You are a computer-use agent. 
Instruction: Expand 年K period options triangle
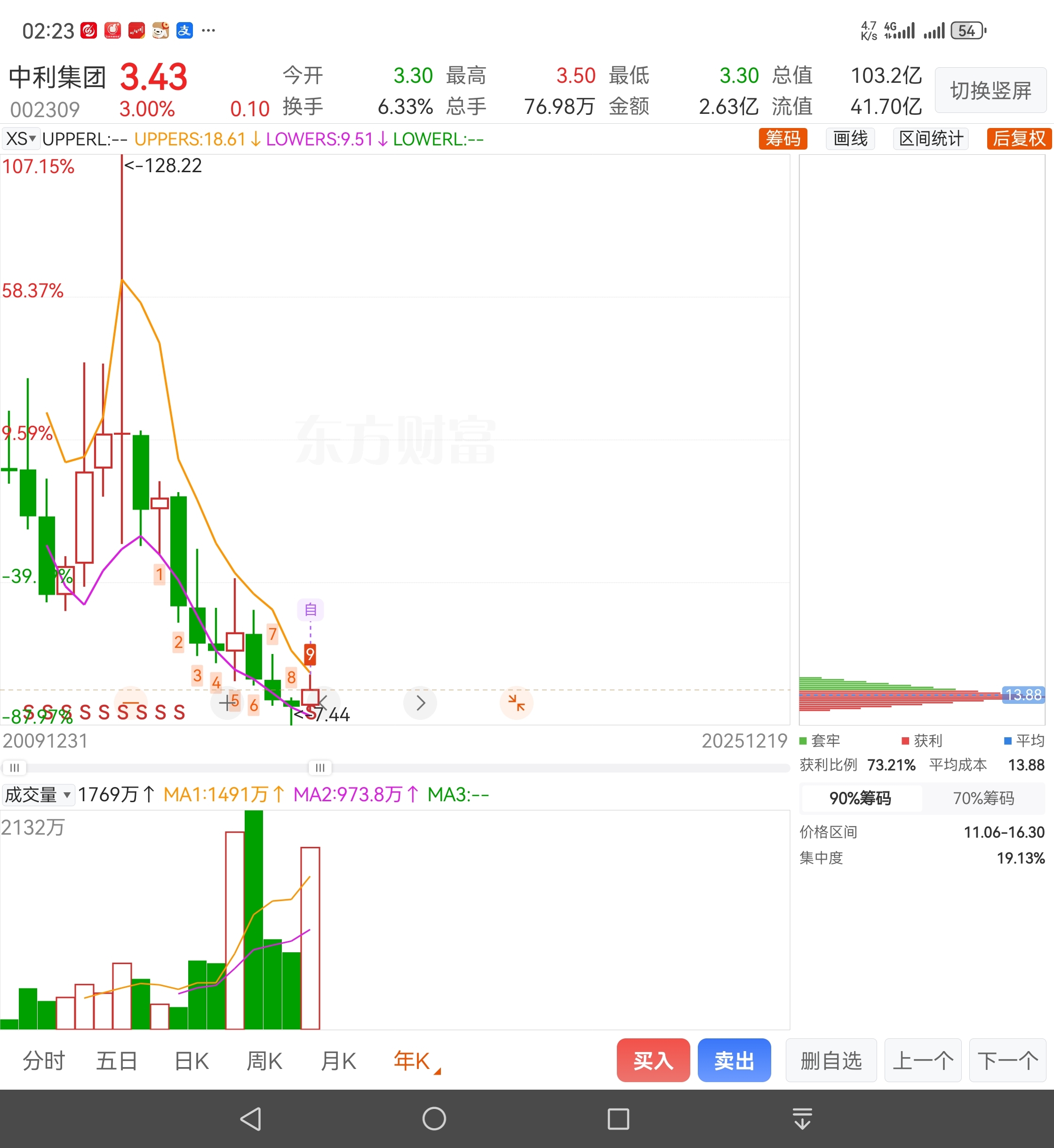(438, 1072)
